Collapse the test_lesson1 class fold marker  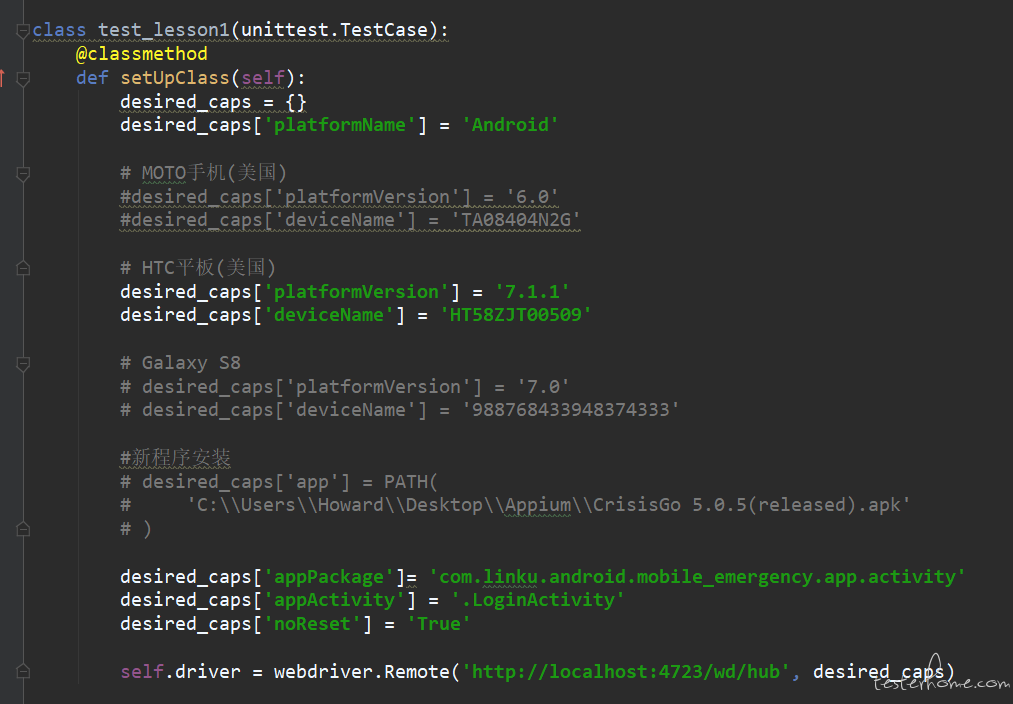(x=23, y=30)
